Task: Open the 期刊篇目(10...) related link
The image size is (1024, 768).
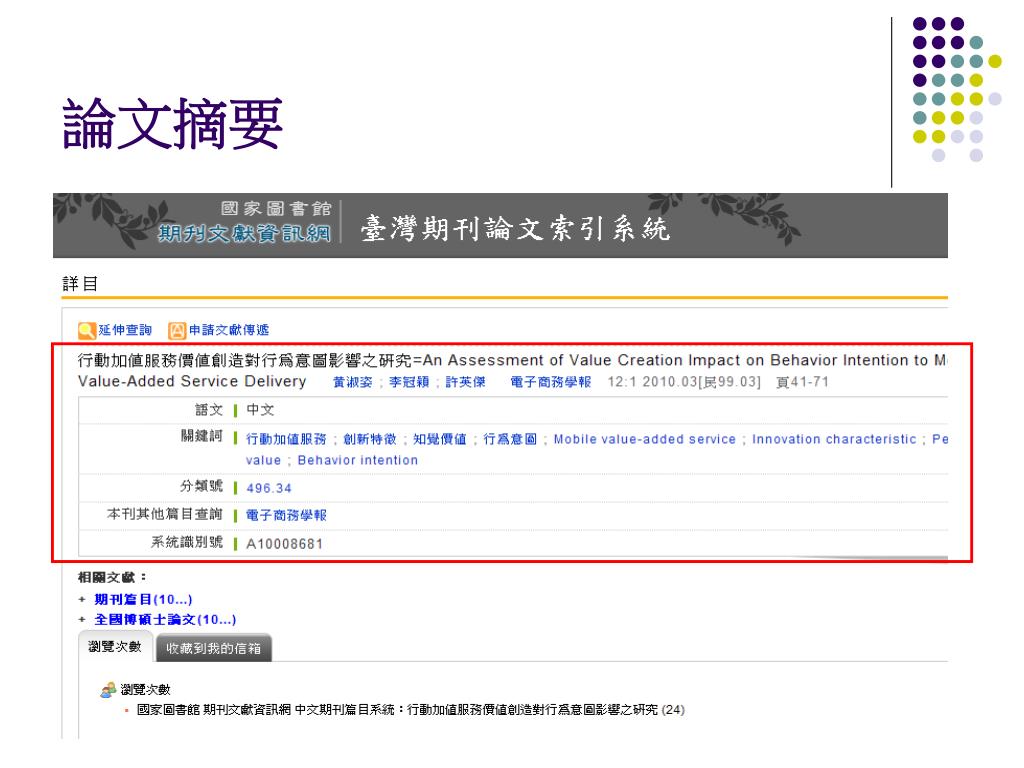Action: [143, 600]
